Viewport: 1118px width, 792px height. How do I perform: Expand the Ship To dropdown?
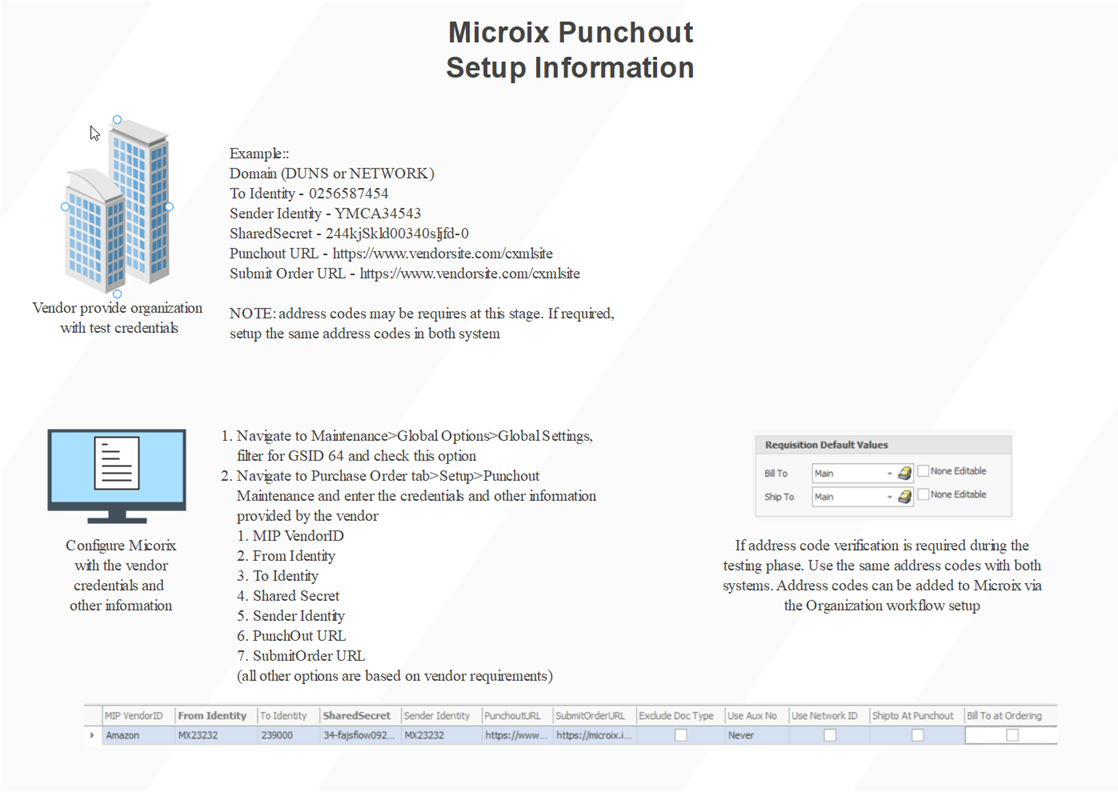889,497
